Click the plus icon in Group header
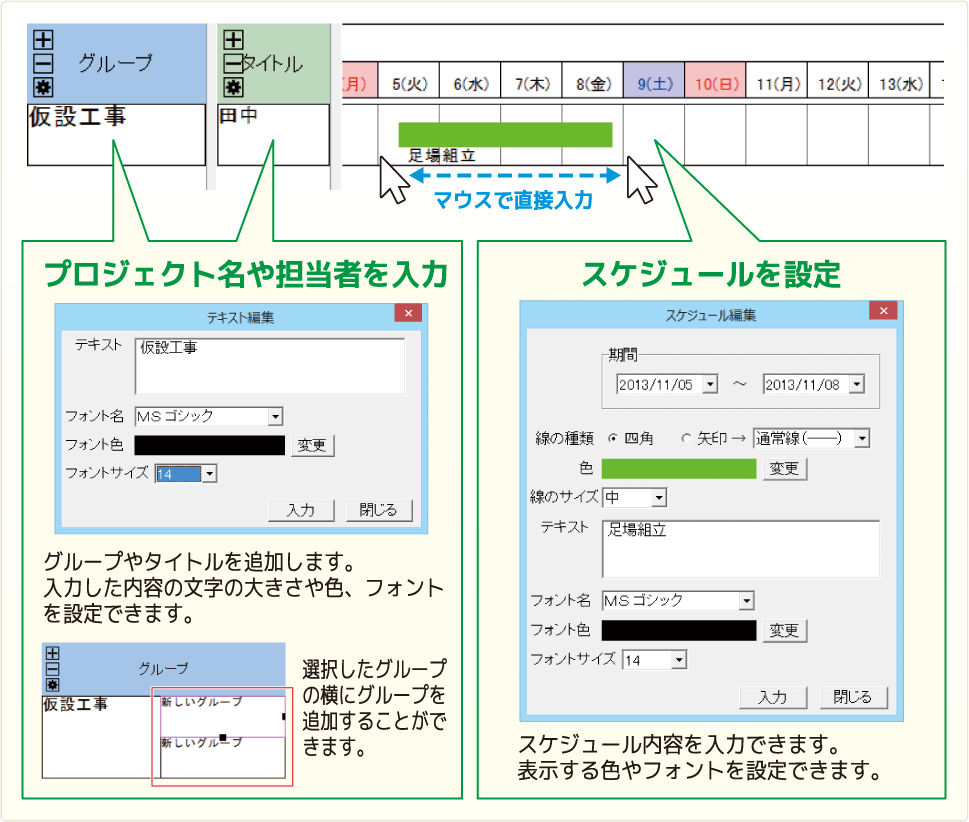This screenshot has width=969, height=822. point(43,40)
